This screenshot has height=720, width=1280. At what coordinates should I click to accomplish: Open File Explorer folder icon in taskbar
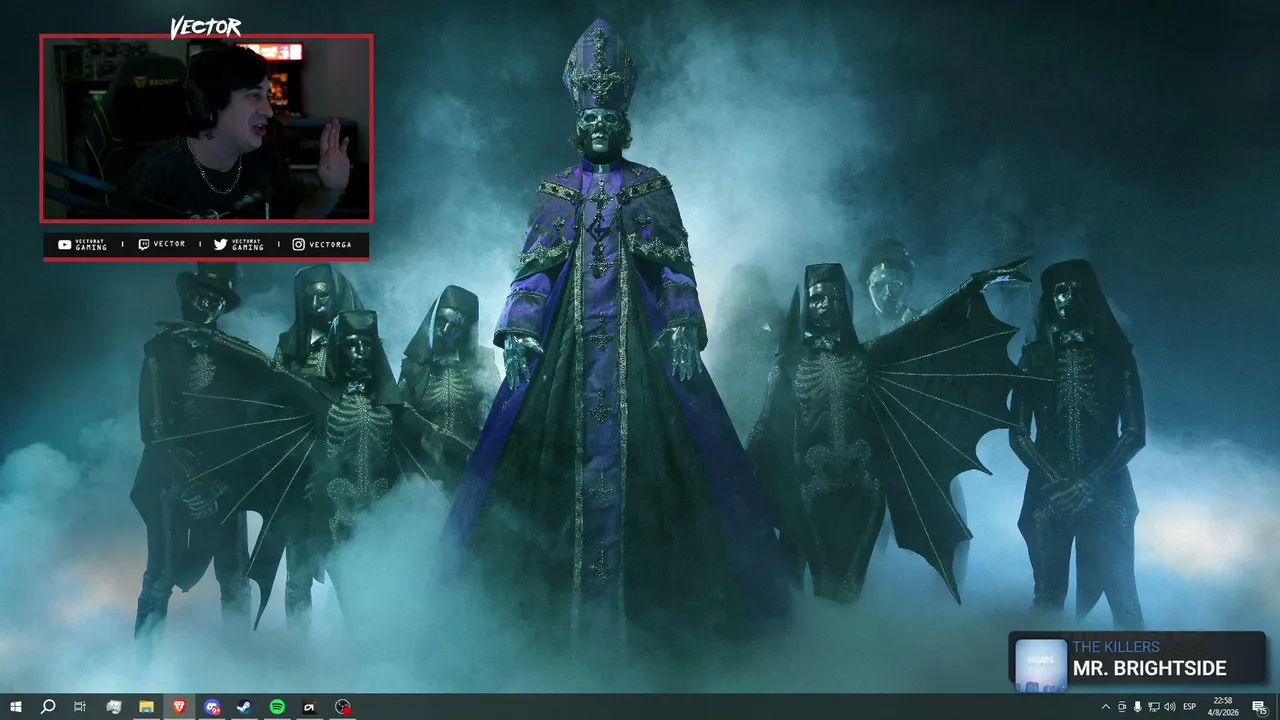[146, 707]
